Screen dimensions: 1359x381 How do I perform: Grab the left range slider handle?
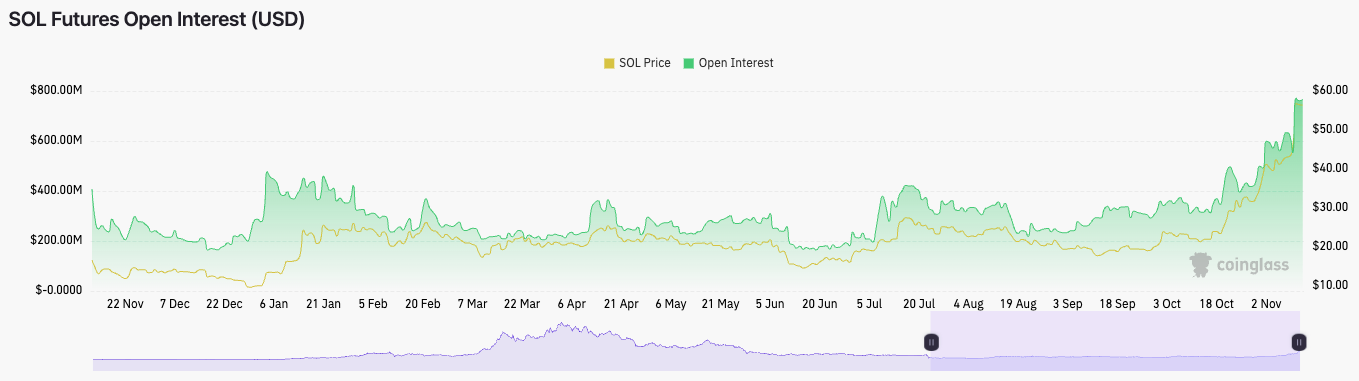tap(931, 342)
